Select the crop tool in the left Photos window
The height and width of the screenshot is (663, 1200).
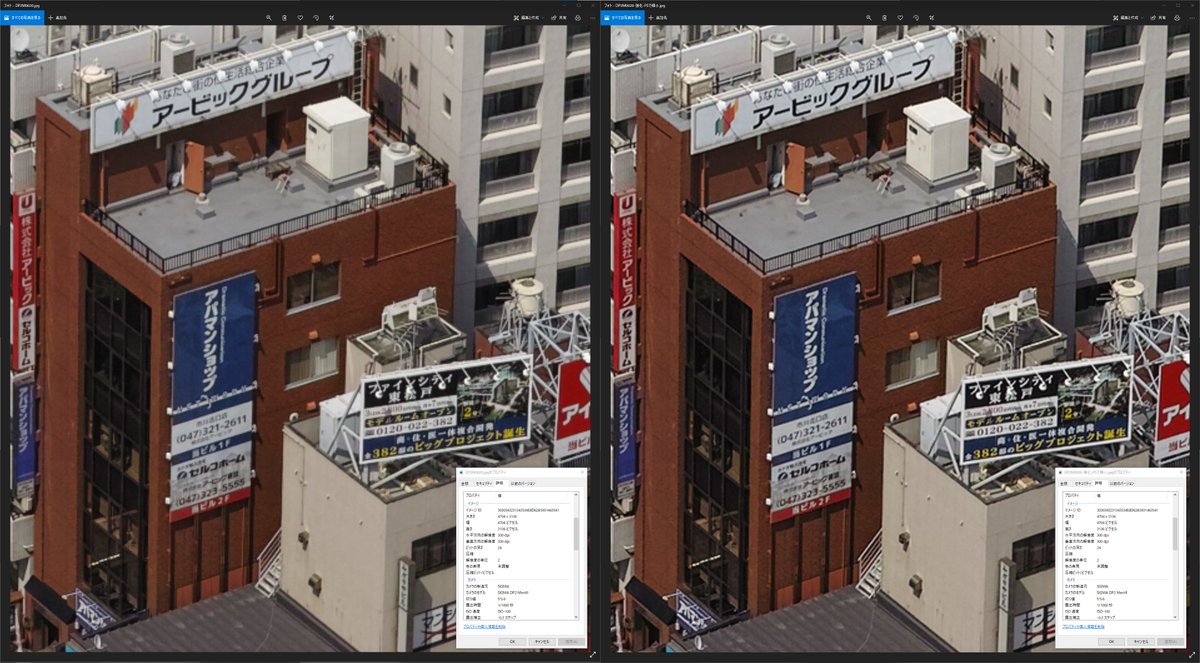click(x=331, y=18)
